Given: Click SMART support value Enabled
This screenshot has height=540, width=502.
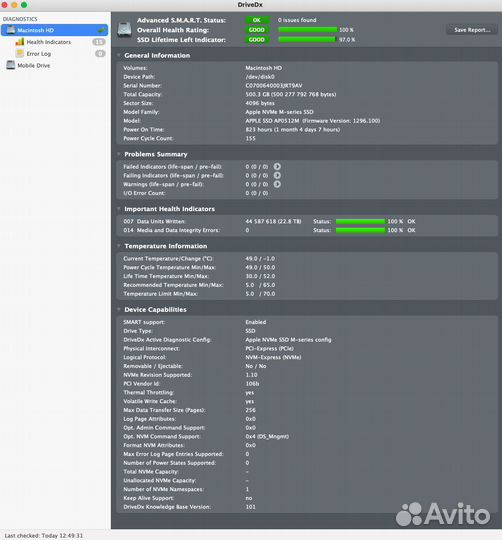Looking at the screenshot, I should (x=255, y=322).
